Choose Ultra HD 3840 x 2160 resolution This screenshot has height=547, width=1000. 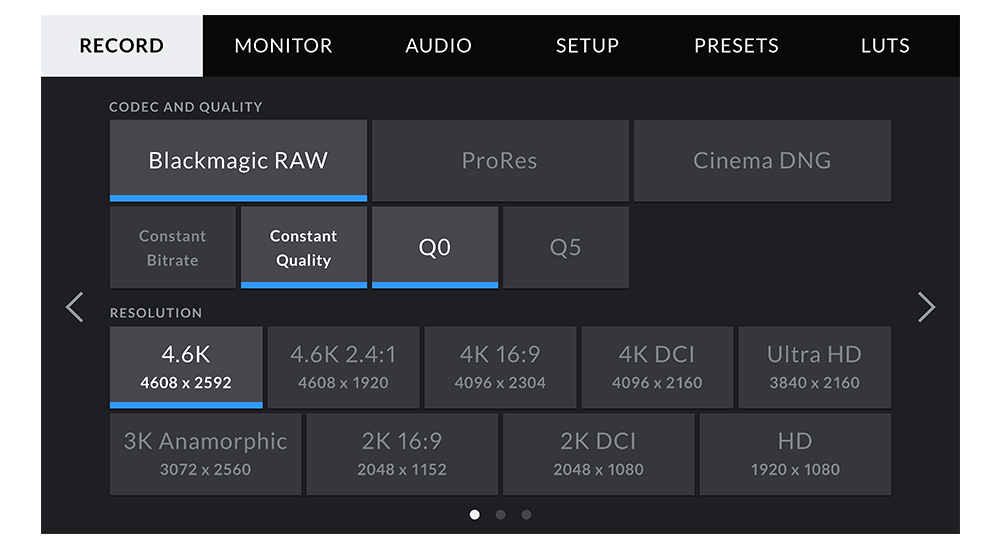point(814,367)
